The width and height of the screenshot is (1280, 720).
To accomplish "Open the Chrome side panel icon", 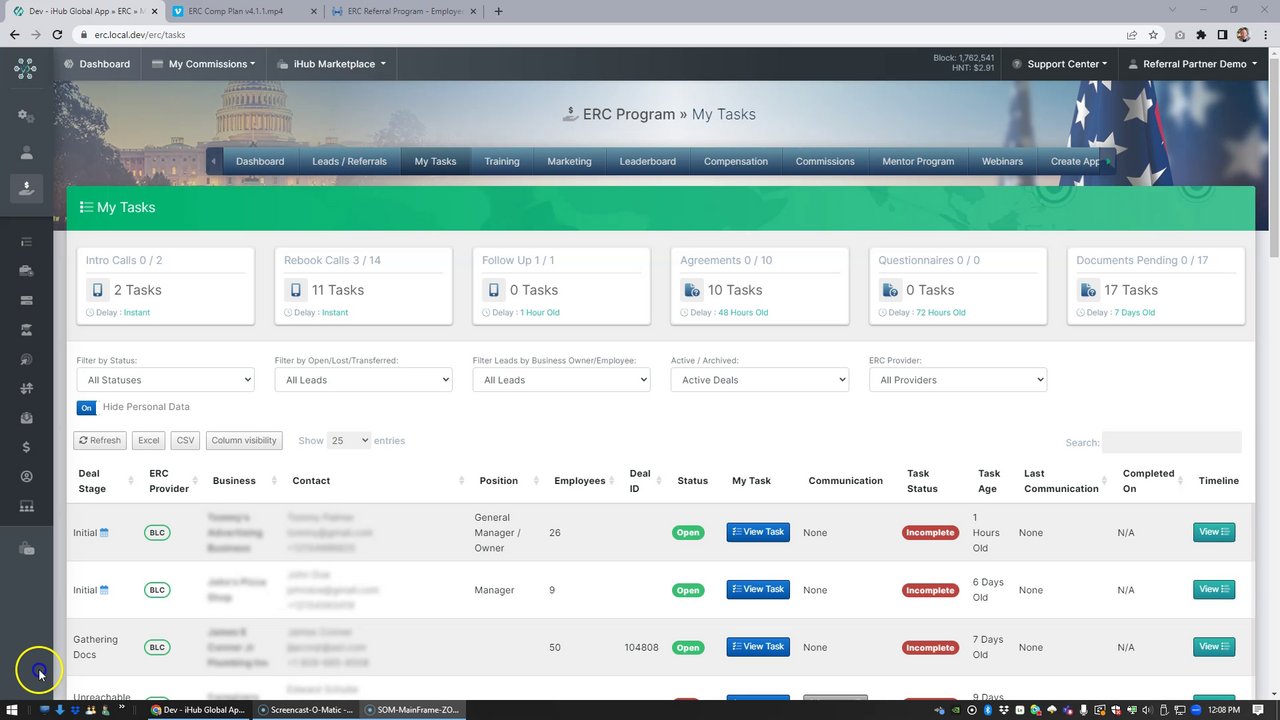I will pyautogui.click(x=1222, y=34).
